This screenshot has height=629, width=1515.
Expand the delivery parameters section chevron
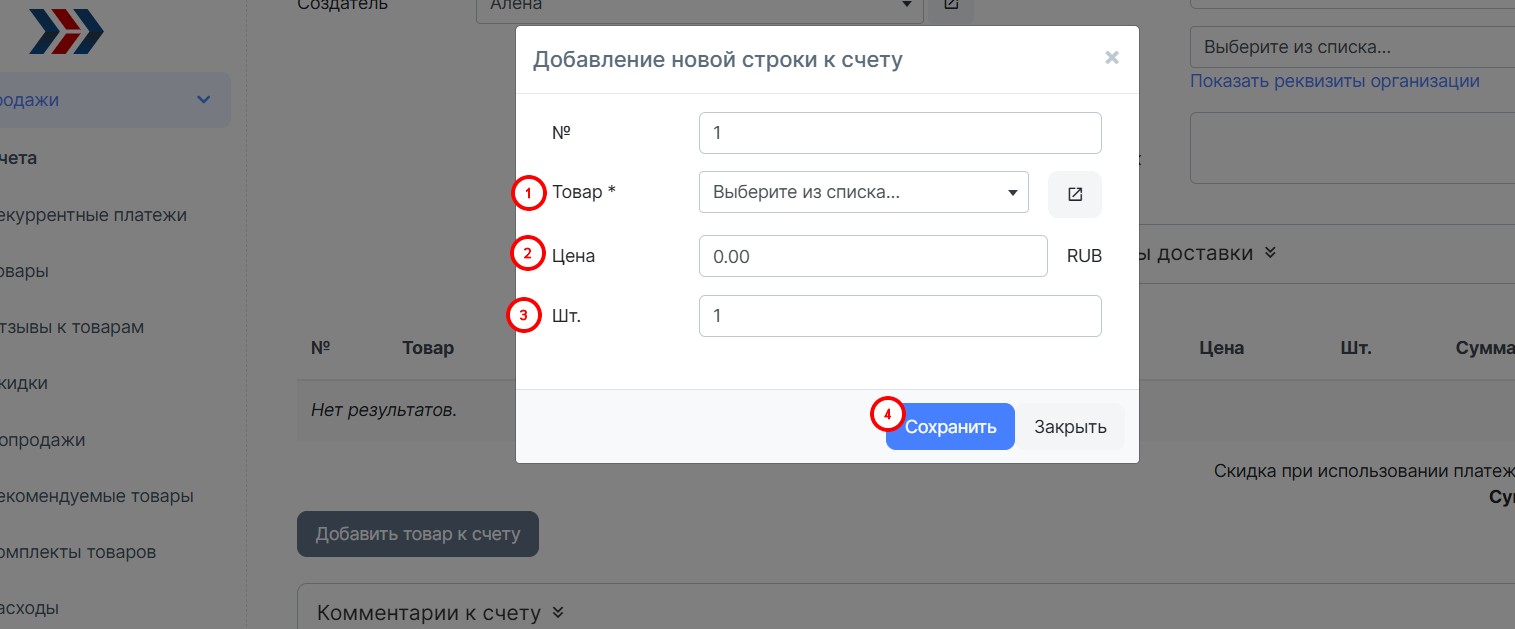[1270, 253]
